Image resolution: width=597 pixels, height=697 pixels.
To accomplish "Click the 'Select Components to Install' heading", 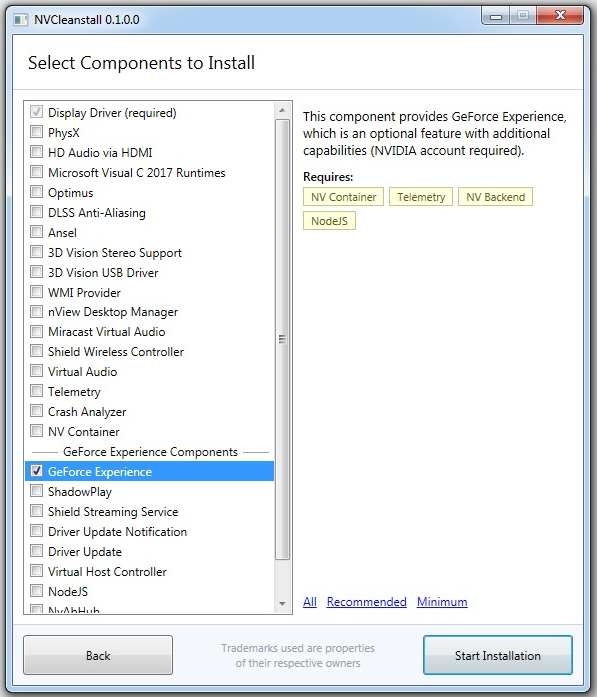I will [x=141, y=63].
